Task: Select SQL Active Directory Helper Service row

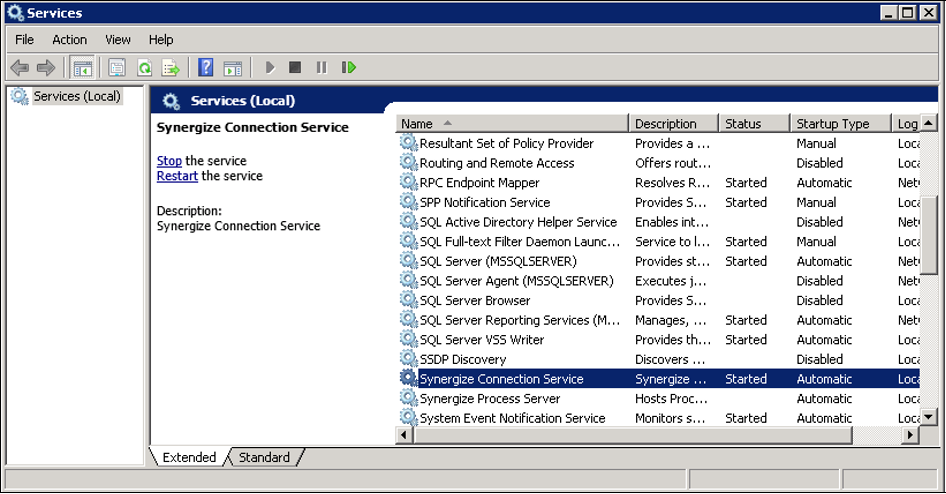Action: [659, 221]
